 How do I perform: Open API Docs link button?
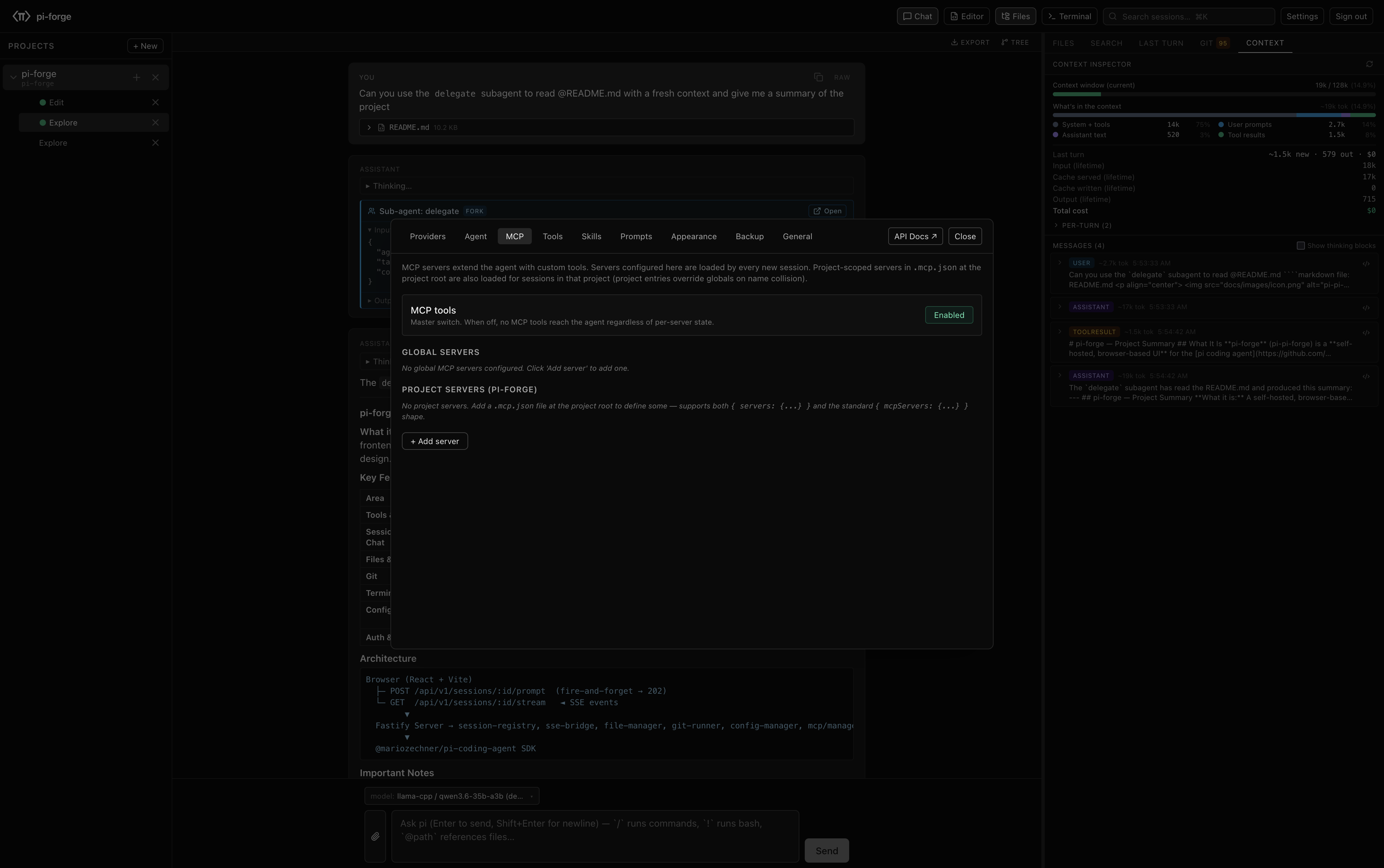tap(915, 237)
